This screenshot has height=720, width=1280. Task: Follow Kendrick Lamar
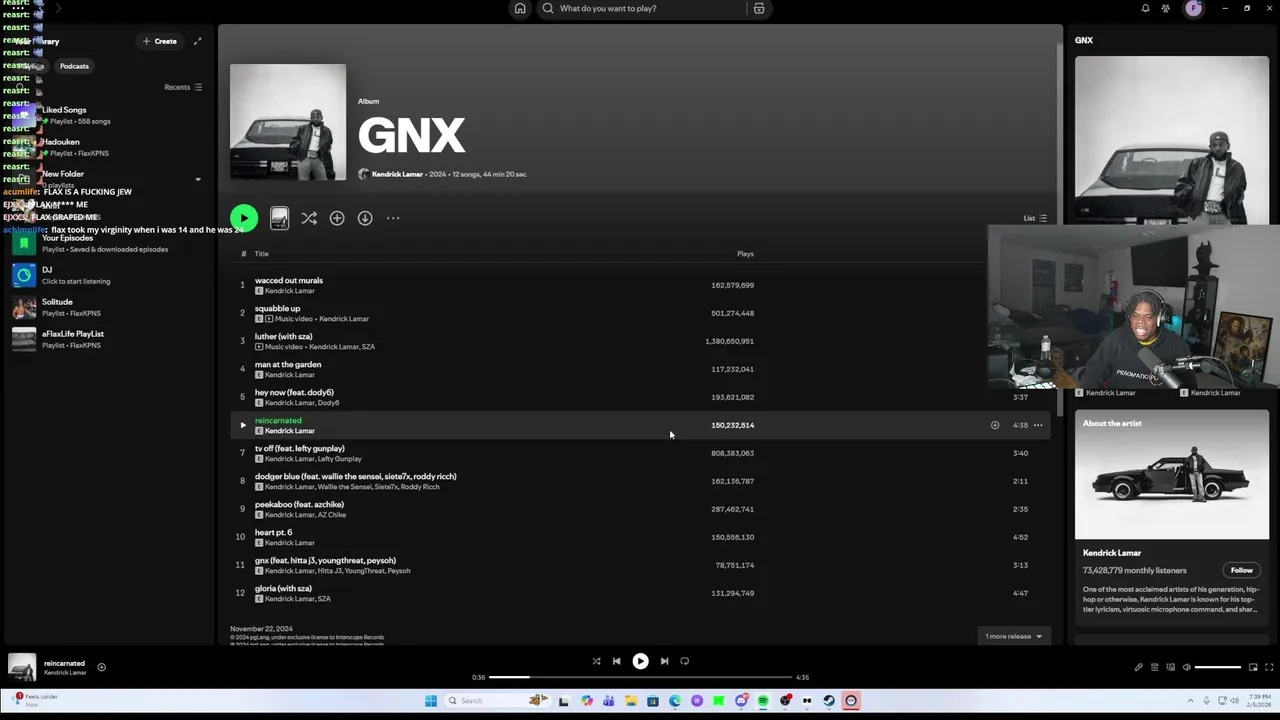1241,570
